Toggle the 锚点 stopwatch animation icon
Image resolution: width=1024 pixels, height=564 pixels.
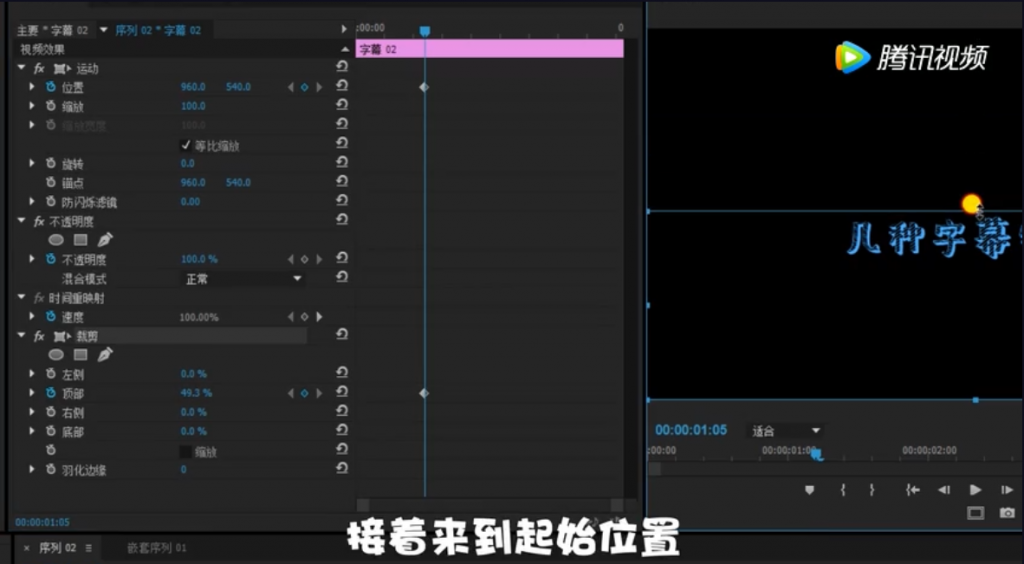51,182
